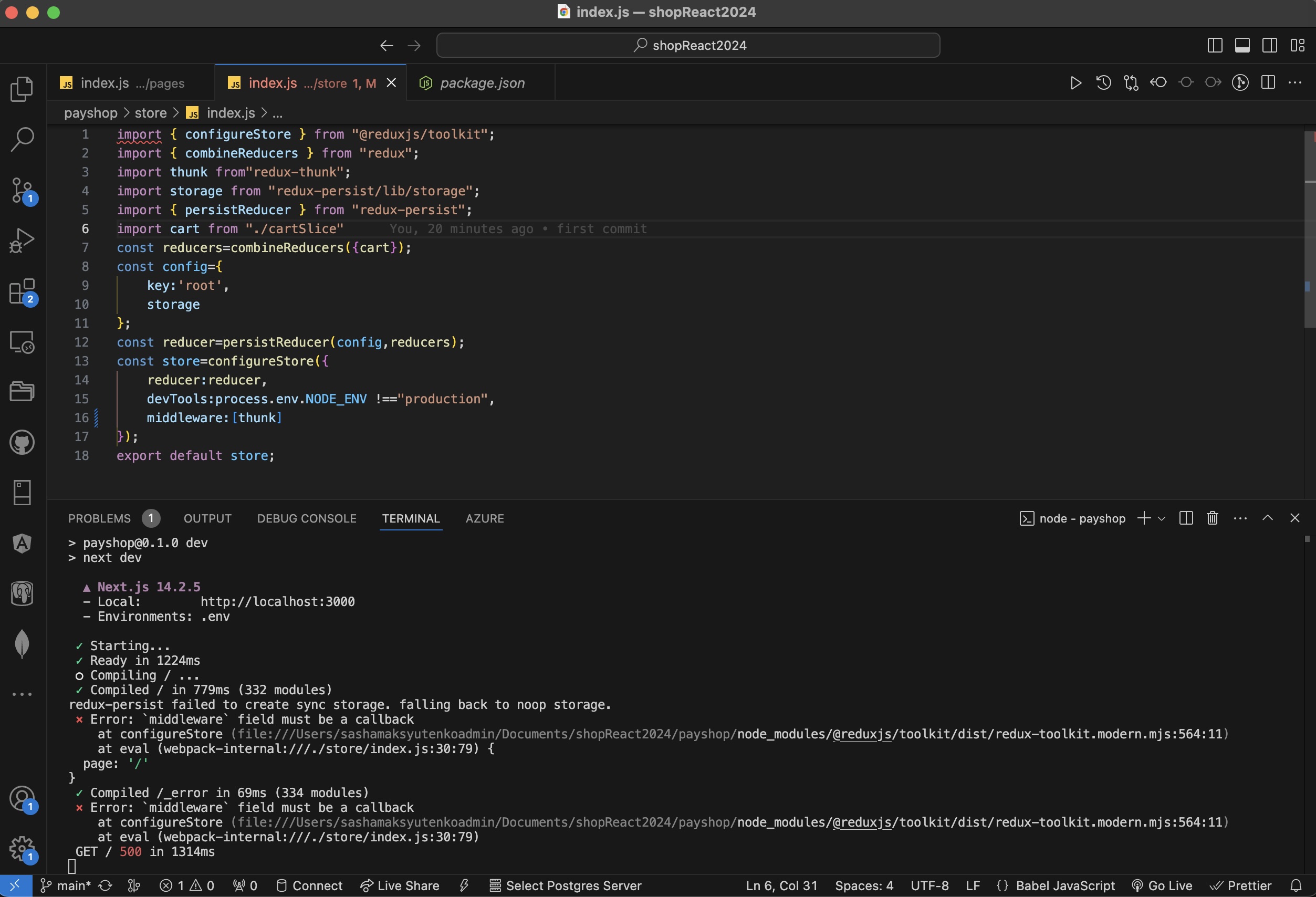
Task: Switch to the PROBLEMS panel tab
Action: [99, 519]
